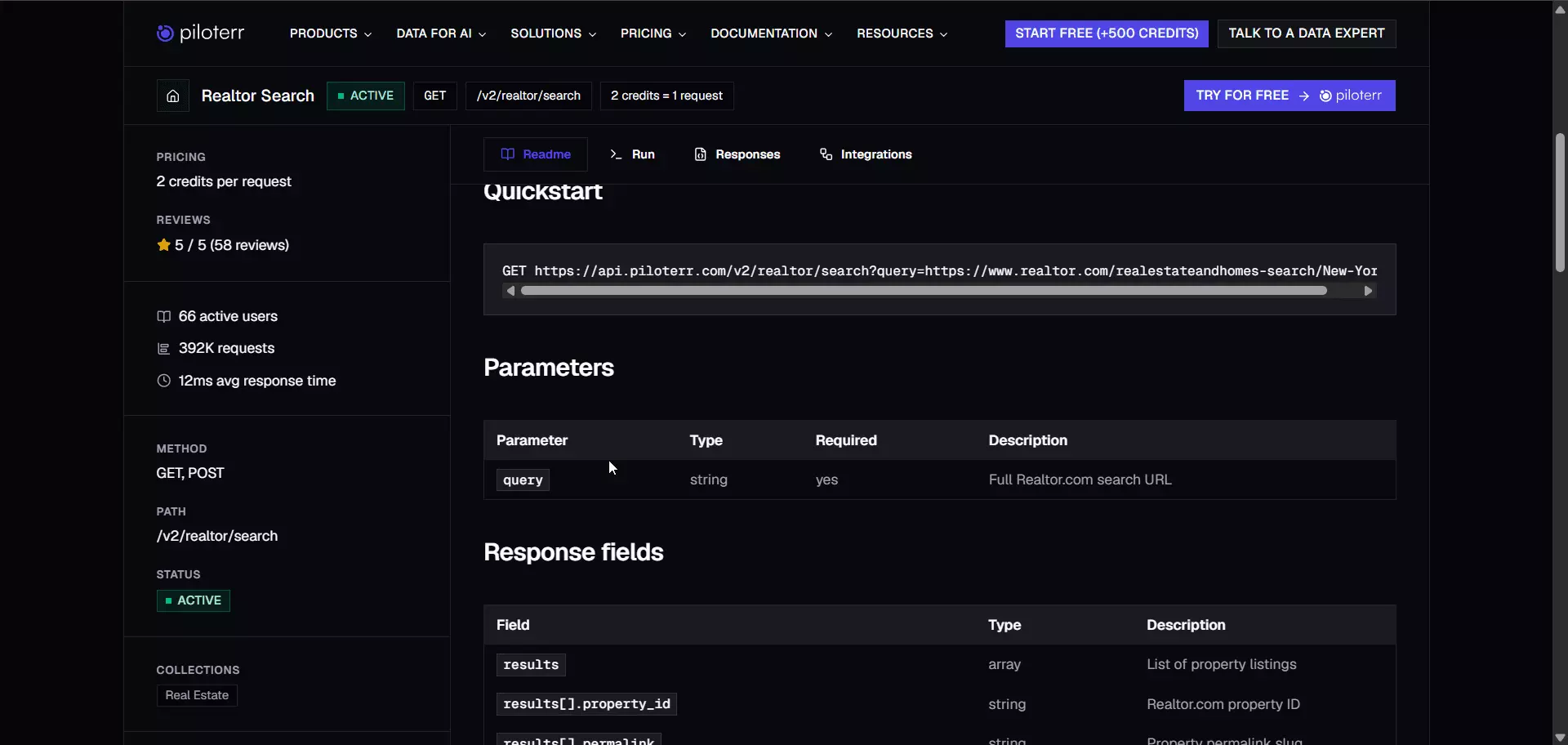Click the left arrow in code scrollbar

[x=510, y=291]
